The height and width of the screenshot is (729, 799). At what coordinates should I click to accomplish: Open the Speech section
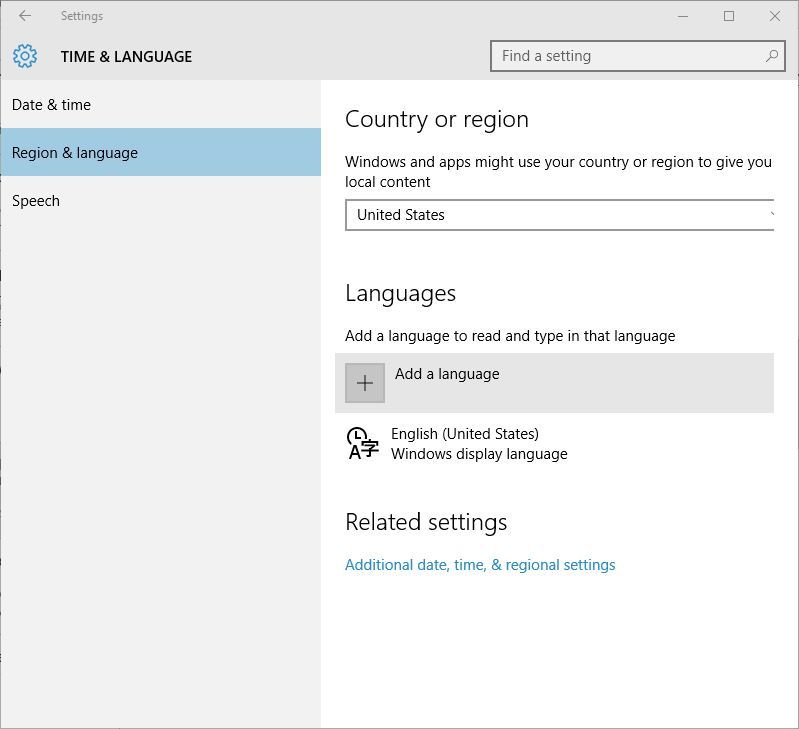coord(161,201)
